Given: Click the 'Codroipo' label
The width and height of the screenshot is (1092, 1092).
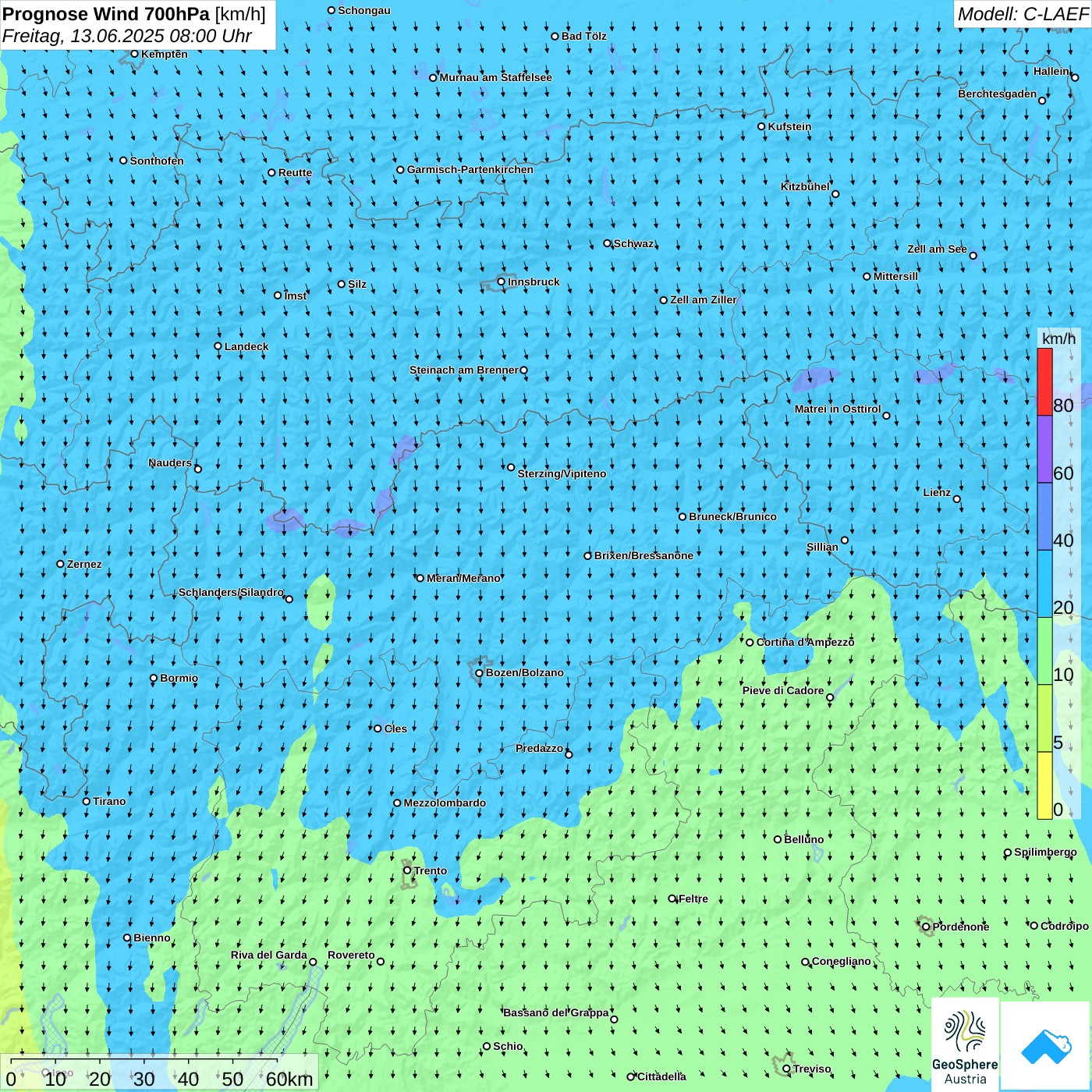Looking at the screenshot, I should pos(1065,926).
